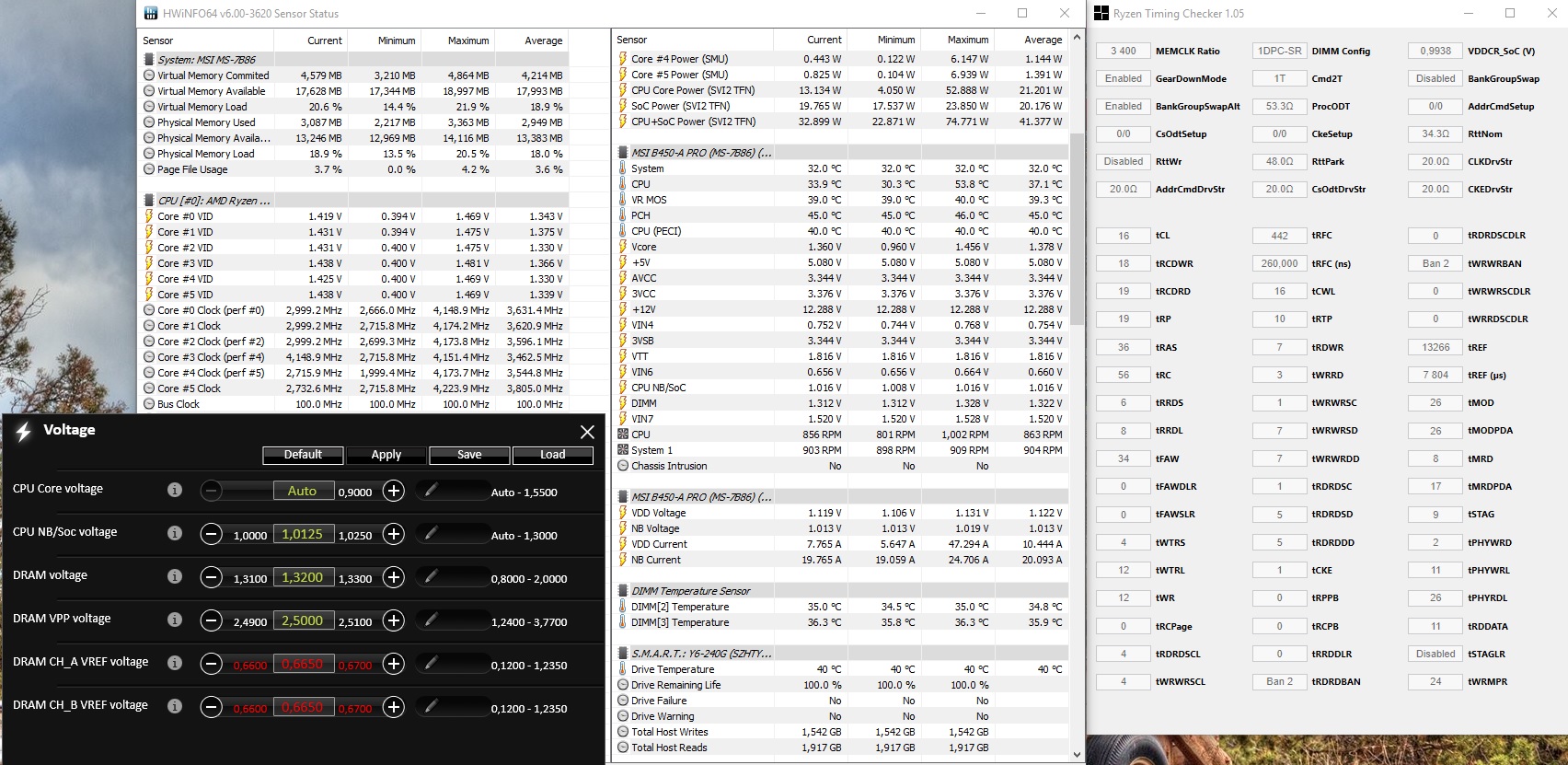
Task: Select the Physical Memory Used row
Action: tap(355, 122)
